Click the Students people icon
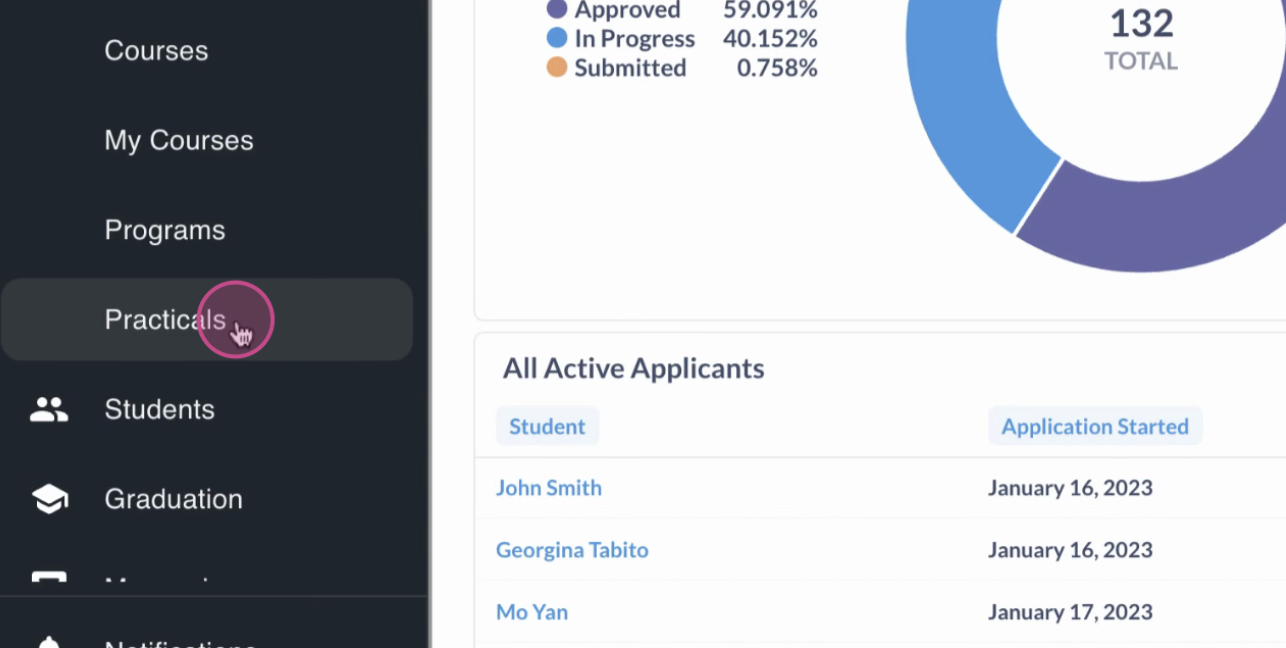Image resolution: width=1286 pixels, height=648 pixels. pos(49,409)
